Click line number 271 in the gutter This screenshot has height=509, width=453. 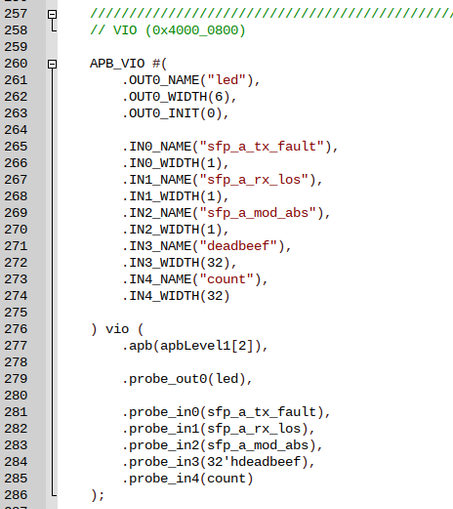click(16, 246)
